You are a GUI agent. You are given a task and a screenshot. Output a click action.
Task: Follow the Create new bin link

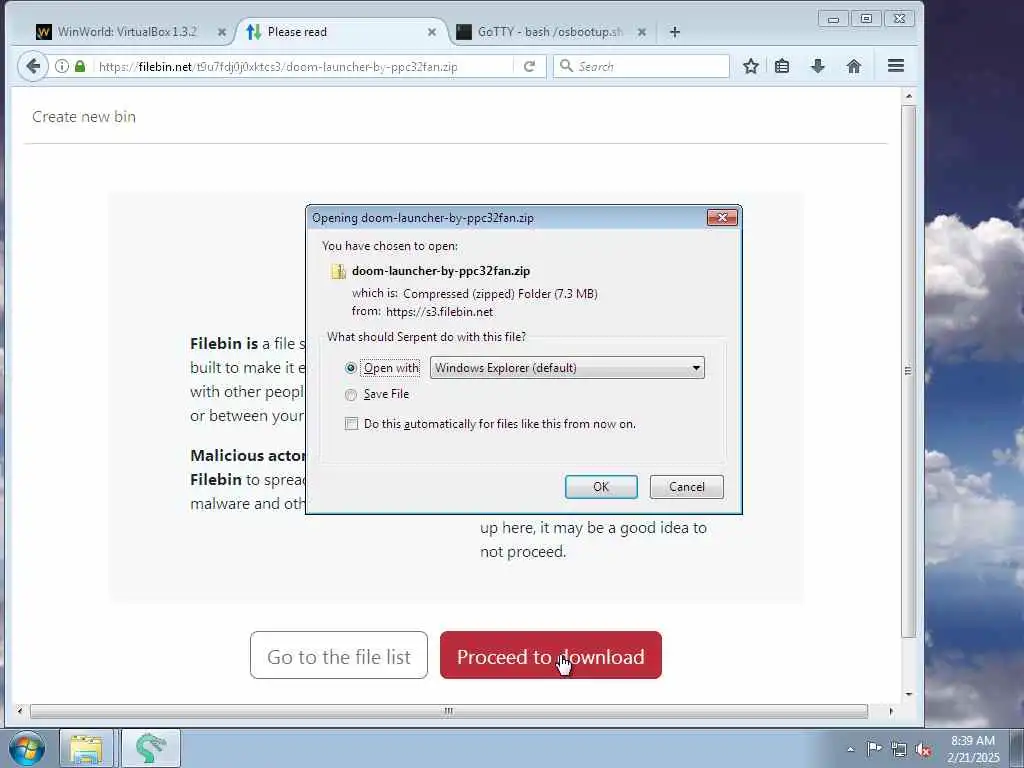pos(84,117)
